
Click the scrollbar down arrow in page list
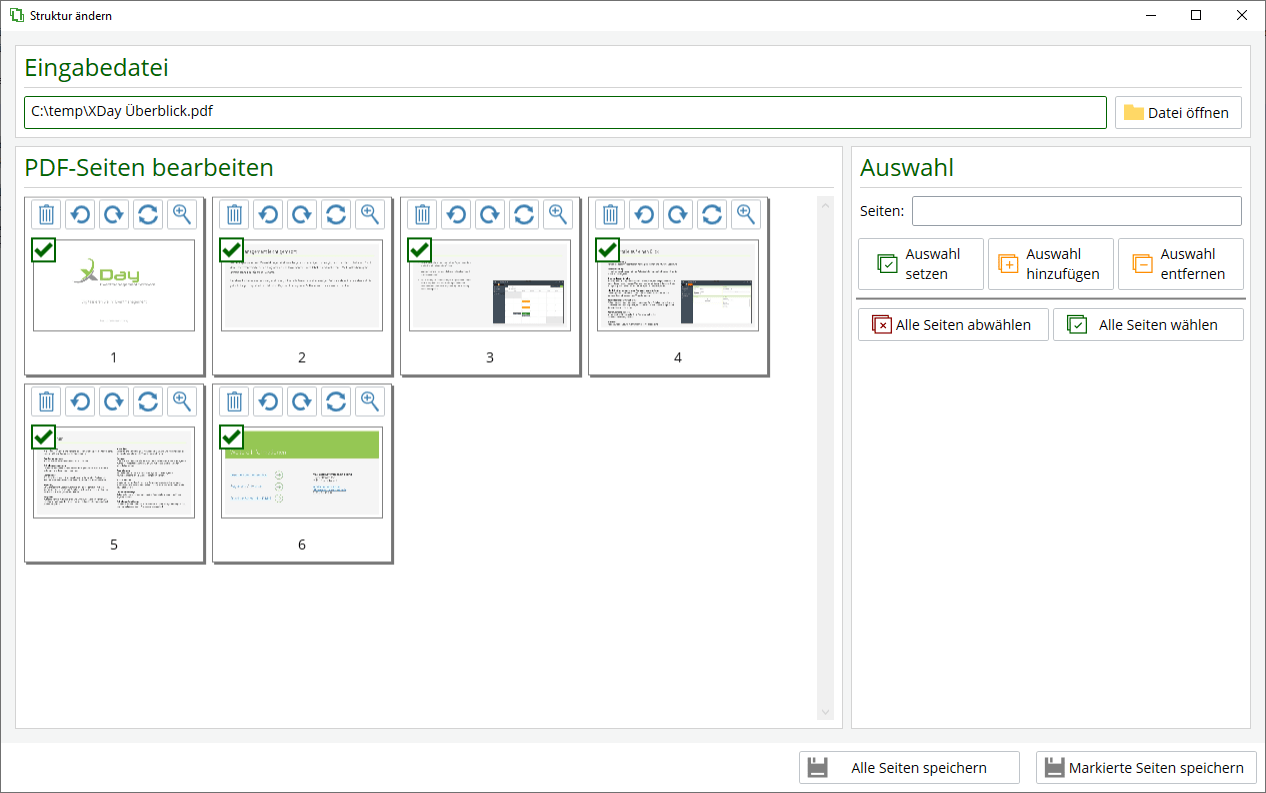pyautogui.click(x=825, y=712)
